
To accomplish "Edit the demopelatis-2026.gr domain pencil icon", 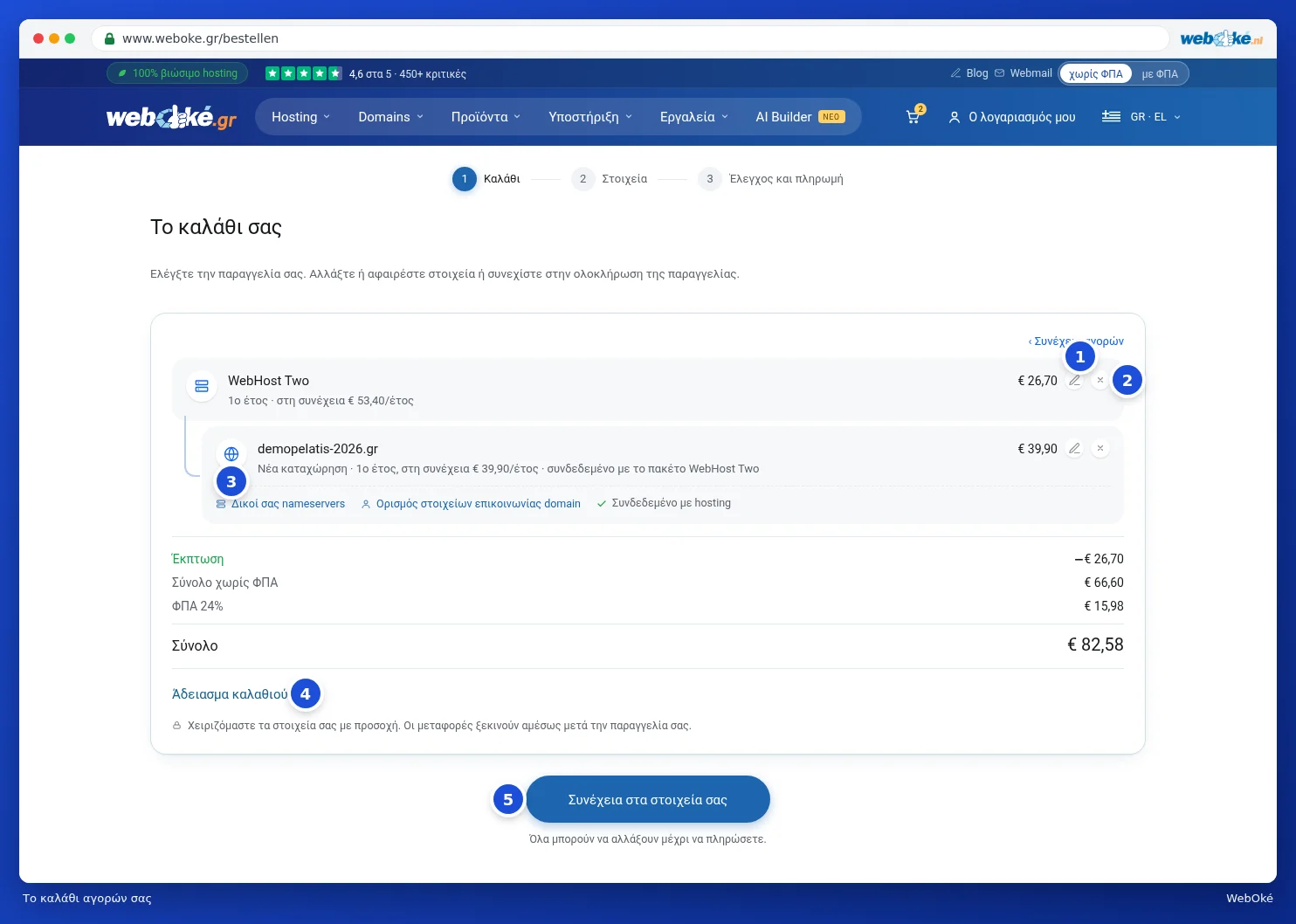I will pyautogui.click(x=1075, y=449).
